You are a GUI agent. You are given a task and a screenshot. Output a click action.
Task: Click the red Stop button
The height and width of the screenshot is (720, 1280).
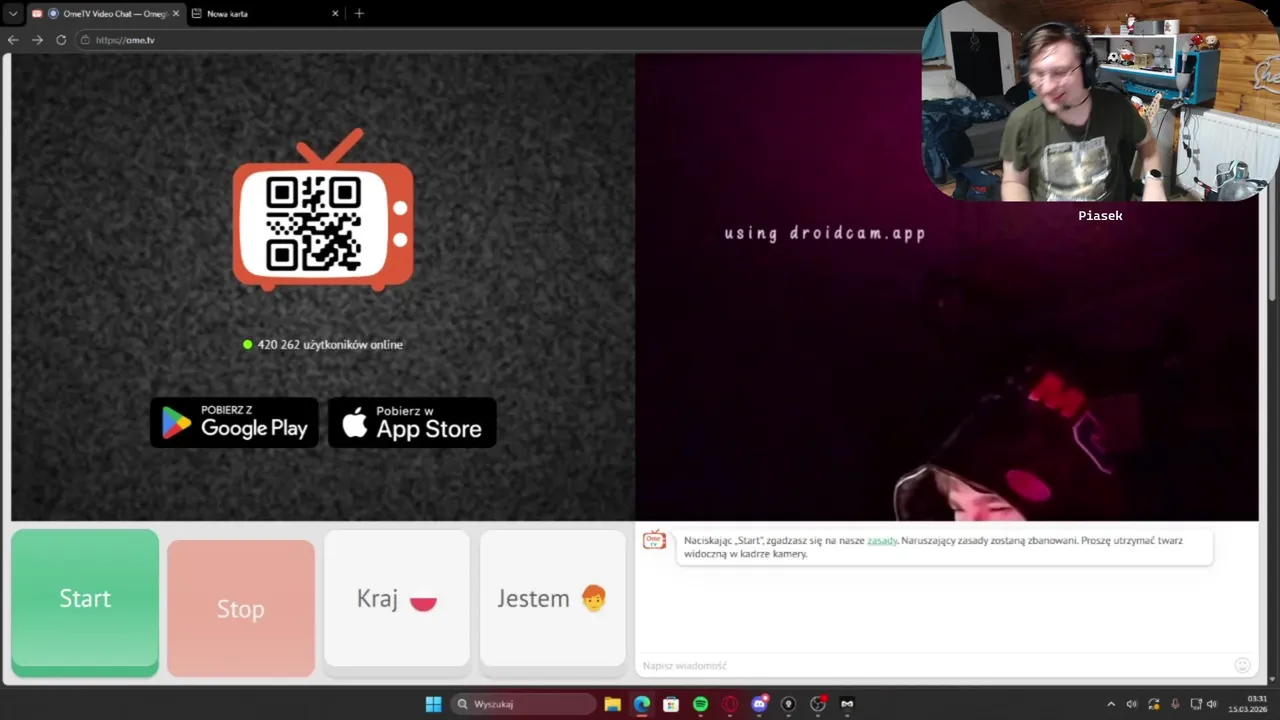241,608
